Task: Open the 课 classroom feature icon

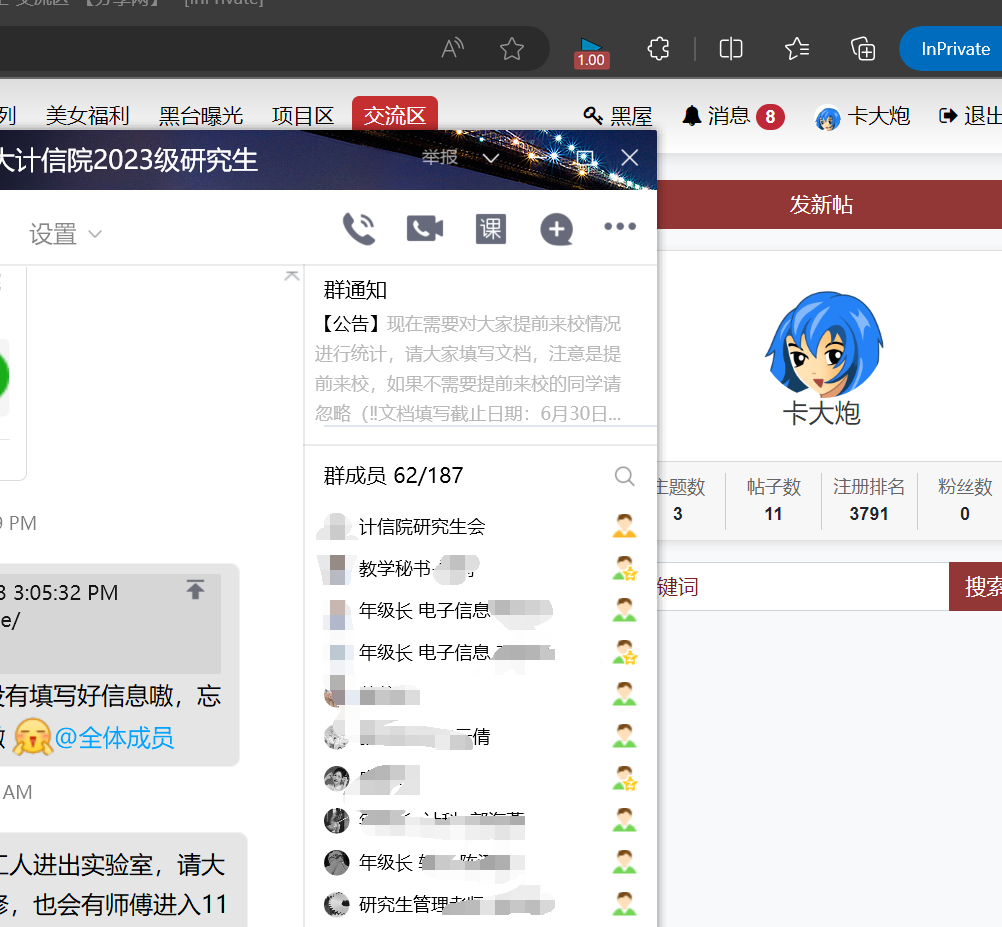Action: (490, 229)
